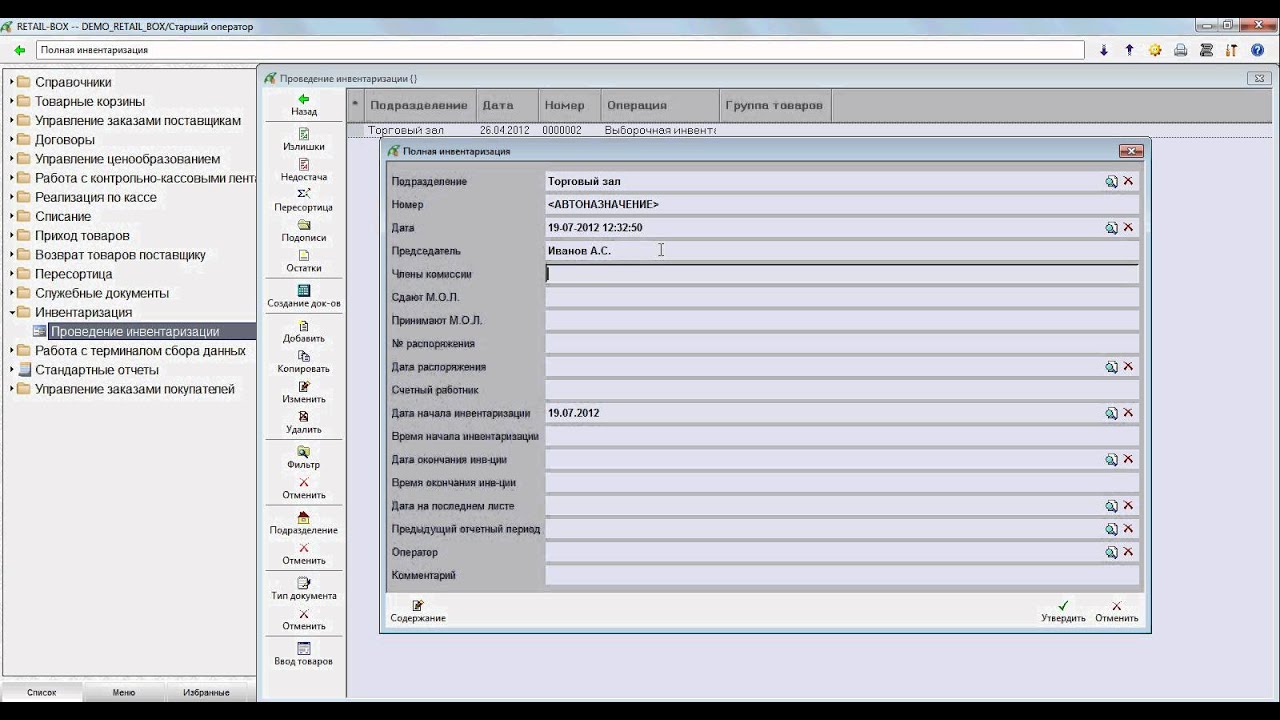Open Остатки from the side toolbar
The width and height of the screenshot is (1280, 720).
pos(304,261)
